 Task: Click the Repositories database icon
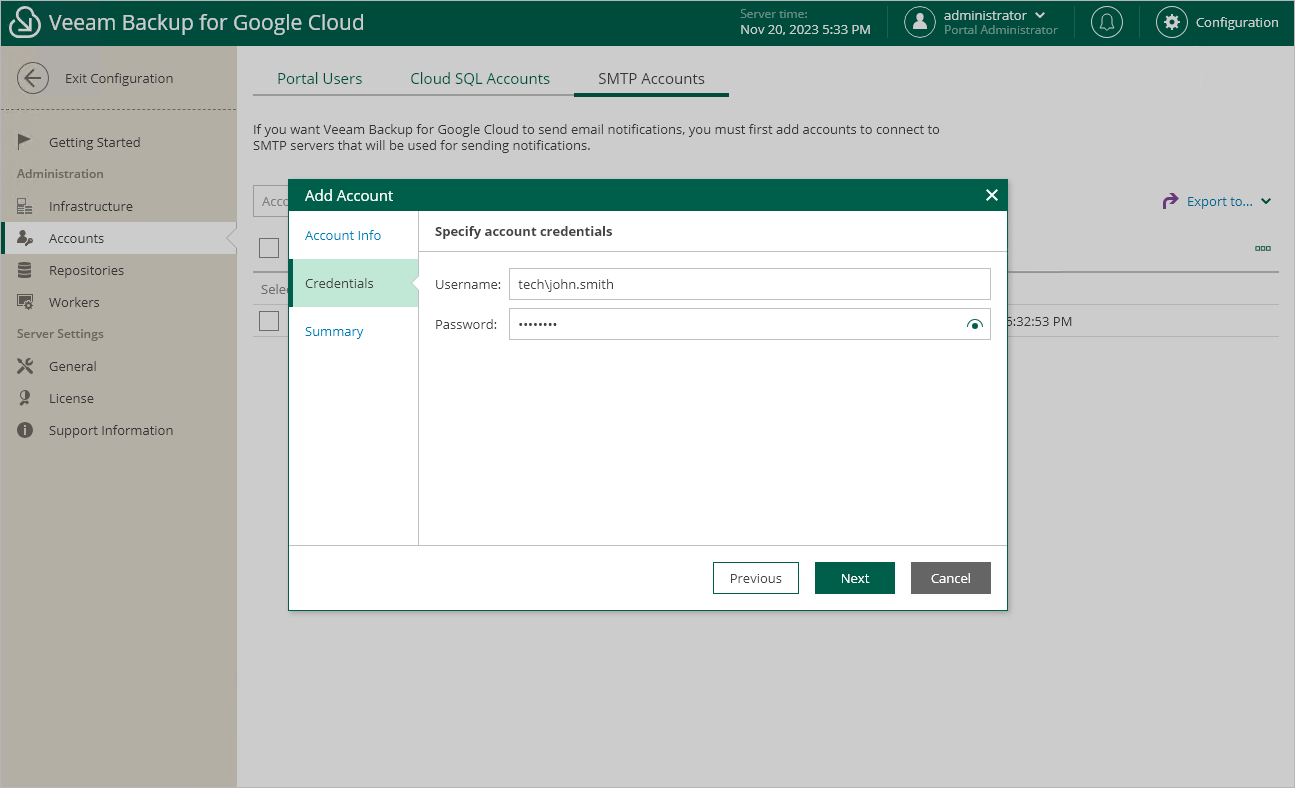click(25, 270)
